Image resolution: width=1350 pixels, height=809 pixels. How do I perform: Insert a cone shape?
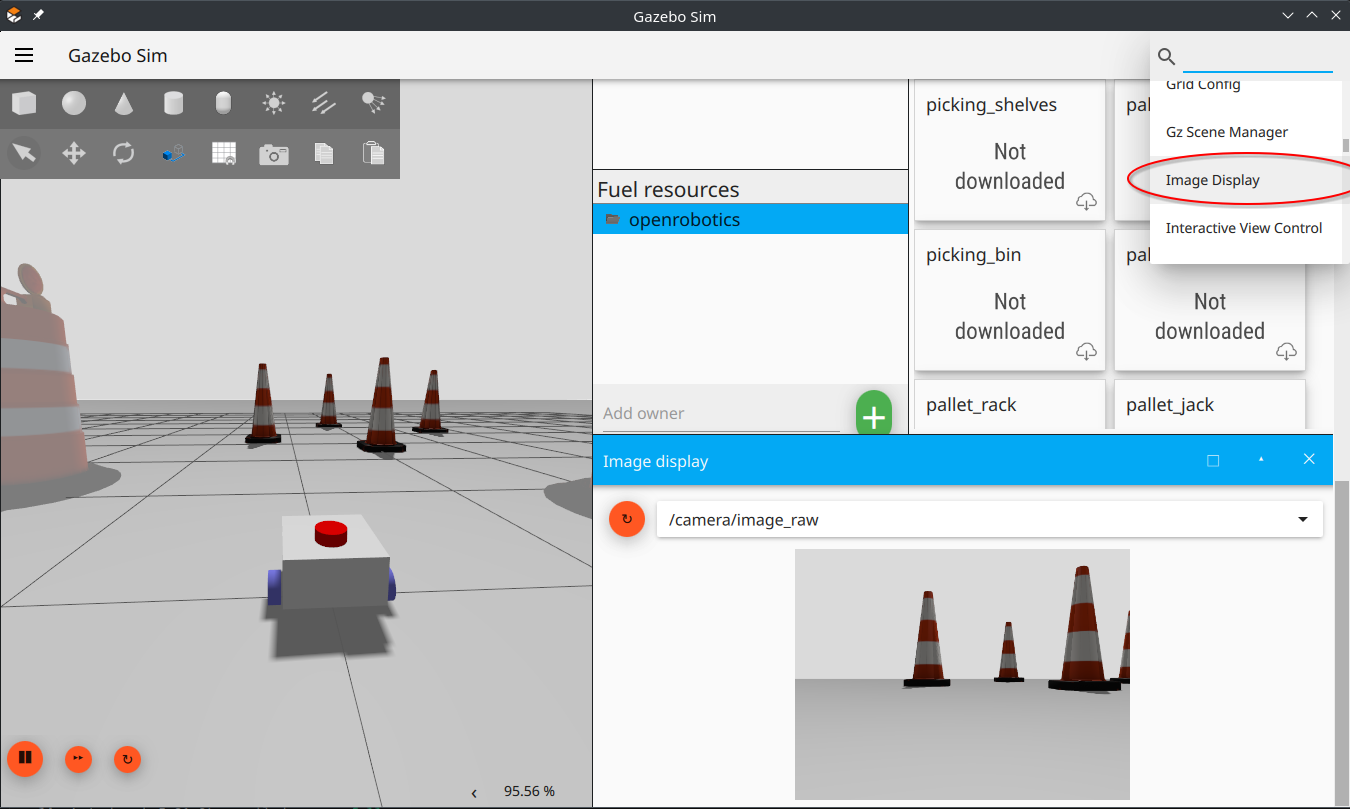pyautogui.click(x=124, y=103)
